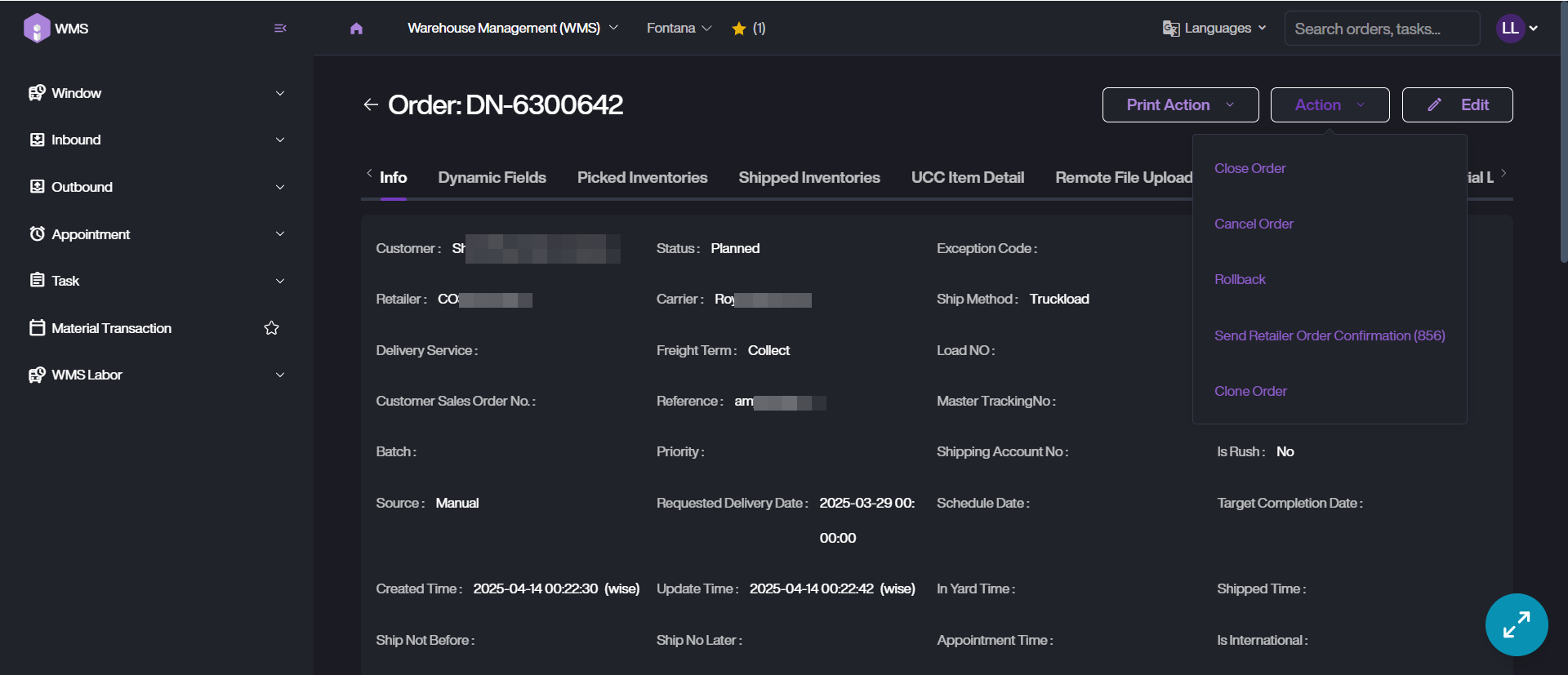Screen dimensions: 1568x675
Task: Expand the Print Action dropdown
Action: pos(1180,105)
